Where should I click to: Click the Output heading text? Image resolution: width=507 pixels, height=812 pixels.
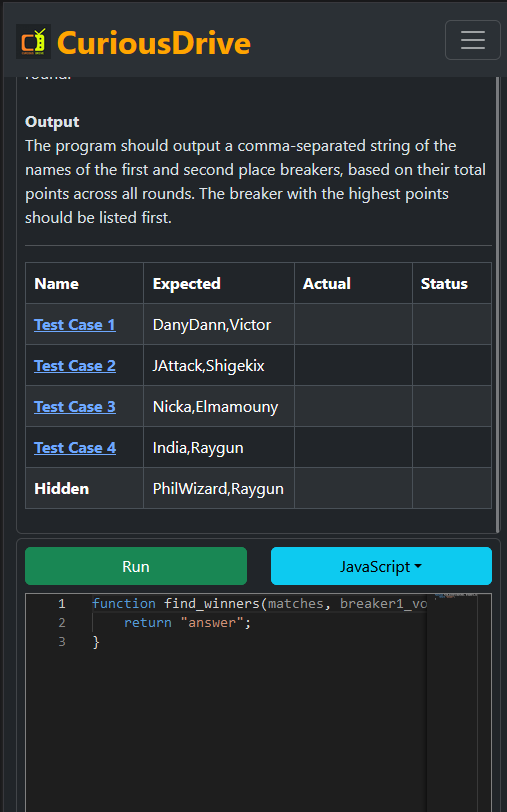[52, 122]
